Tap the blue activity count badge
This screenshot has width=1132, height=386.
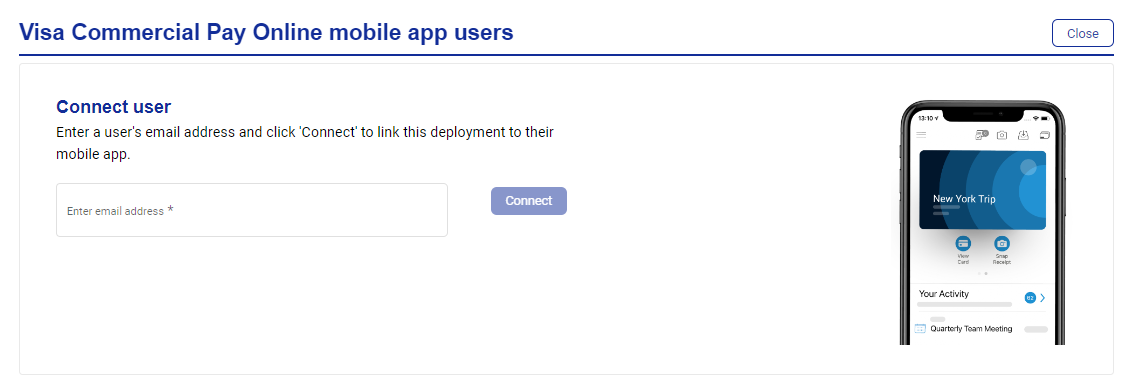click(x=1030, y=297)
